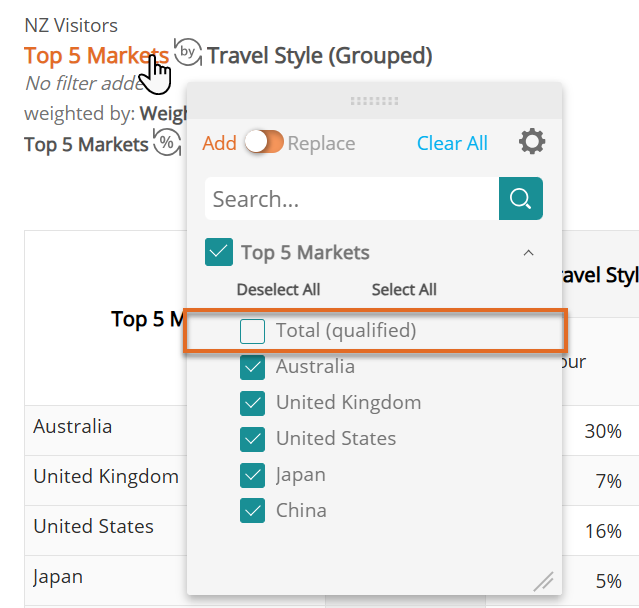
Task: Toggle the Add/Replace switch
Action: [264, 143]
